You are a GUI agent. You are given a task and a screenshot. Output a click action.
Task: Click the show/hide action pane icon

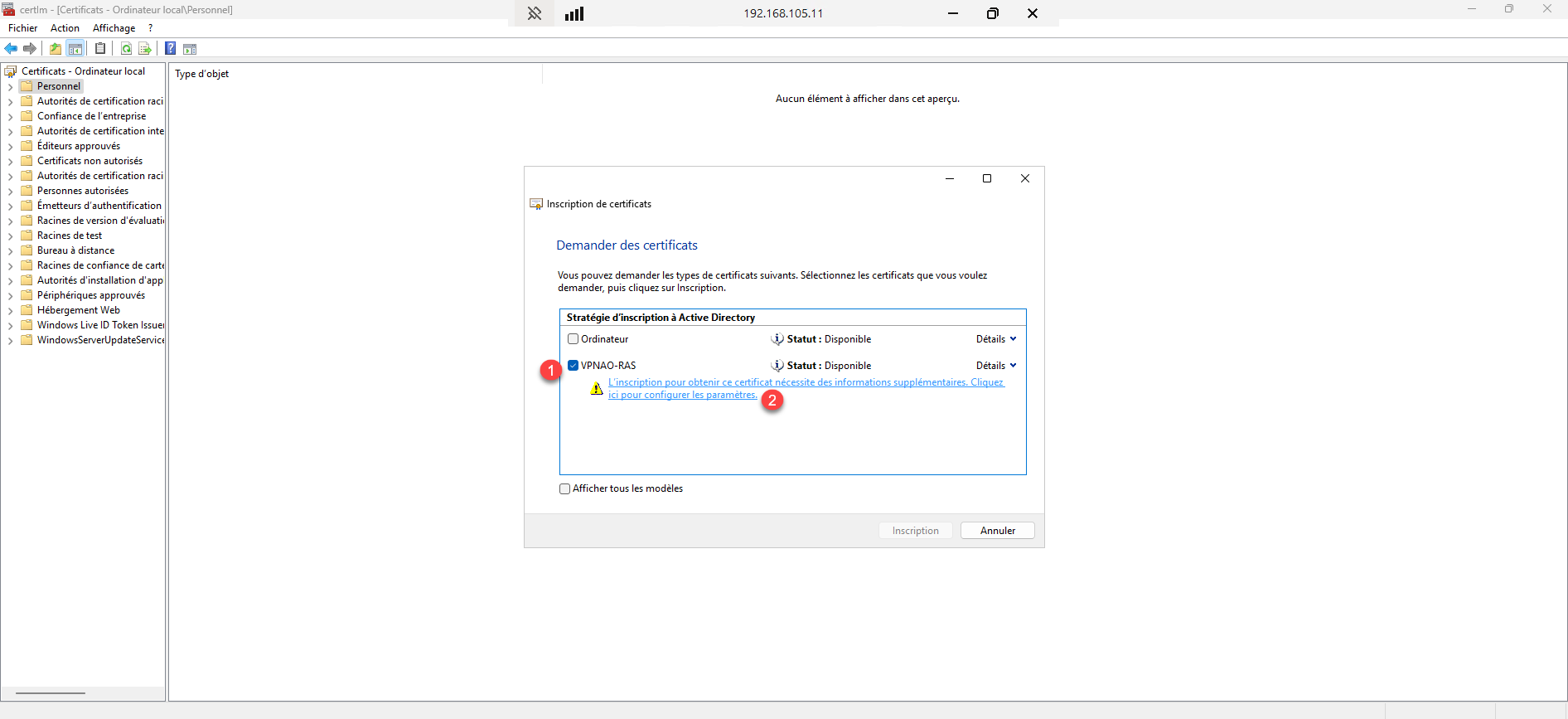click(190, 49)
